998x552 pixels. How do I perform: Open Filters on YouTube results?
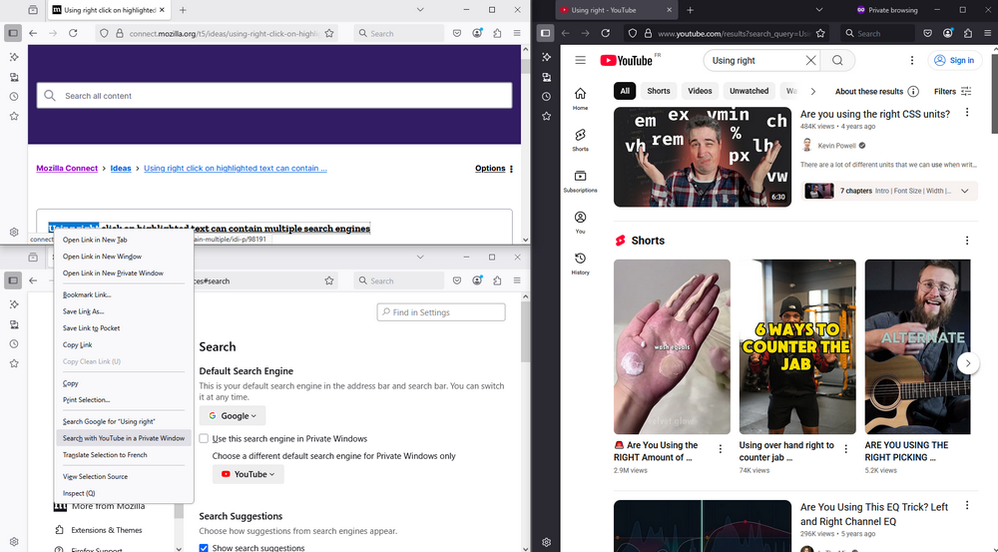point(952,91)
